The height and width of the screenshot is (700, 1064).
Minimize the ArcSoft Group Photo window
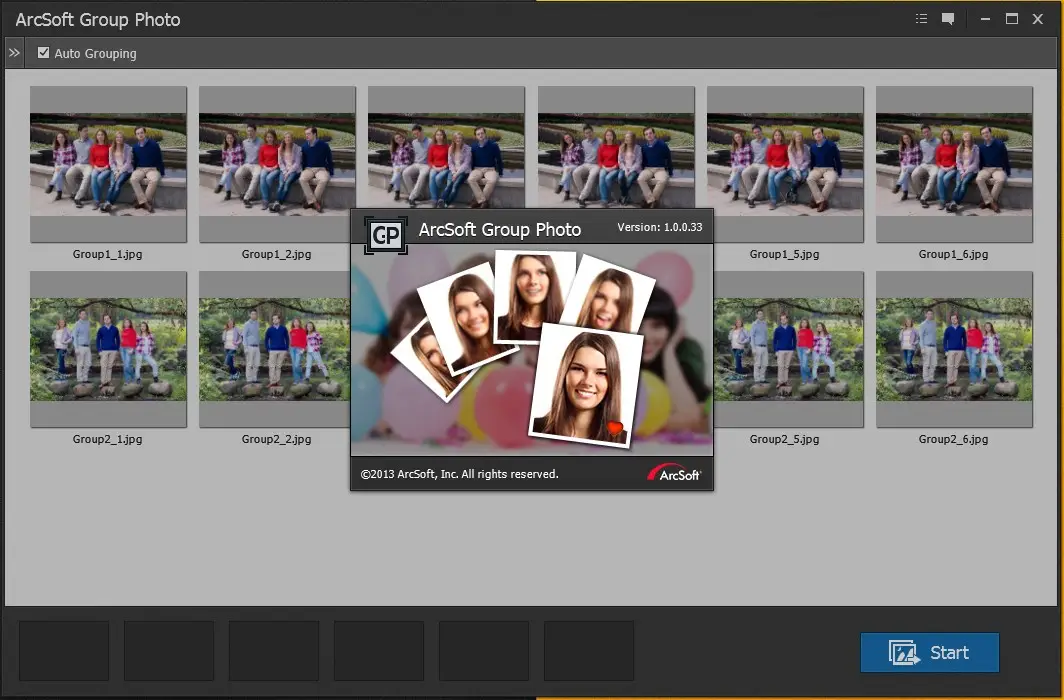pyautogui.click(x=985, y=19)
